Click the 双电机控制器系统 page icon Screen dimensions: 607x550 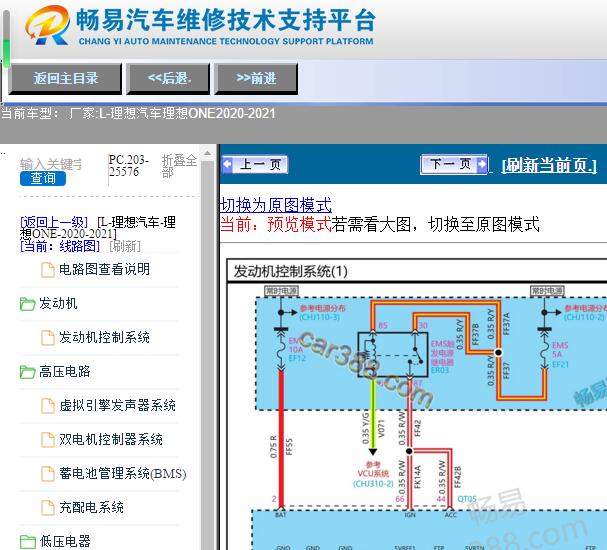(48, 440)
